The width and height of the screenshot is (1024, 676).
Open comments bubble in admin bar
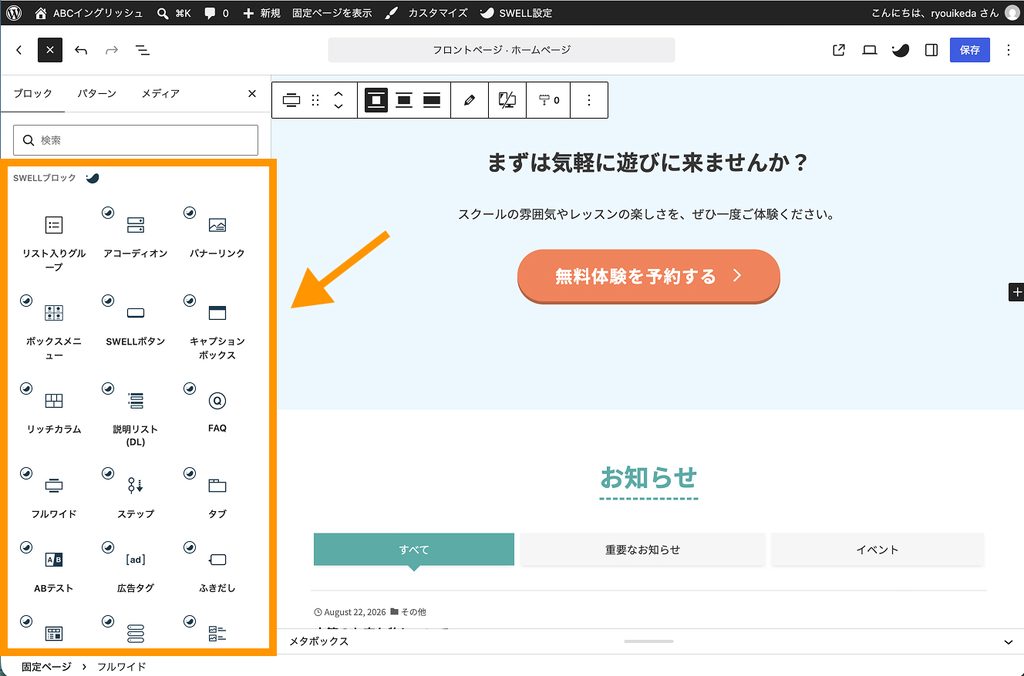click(216, 12)
